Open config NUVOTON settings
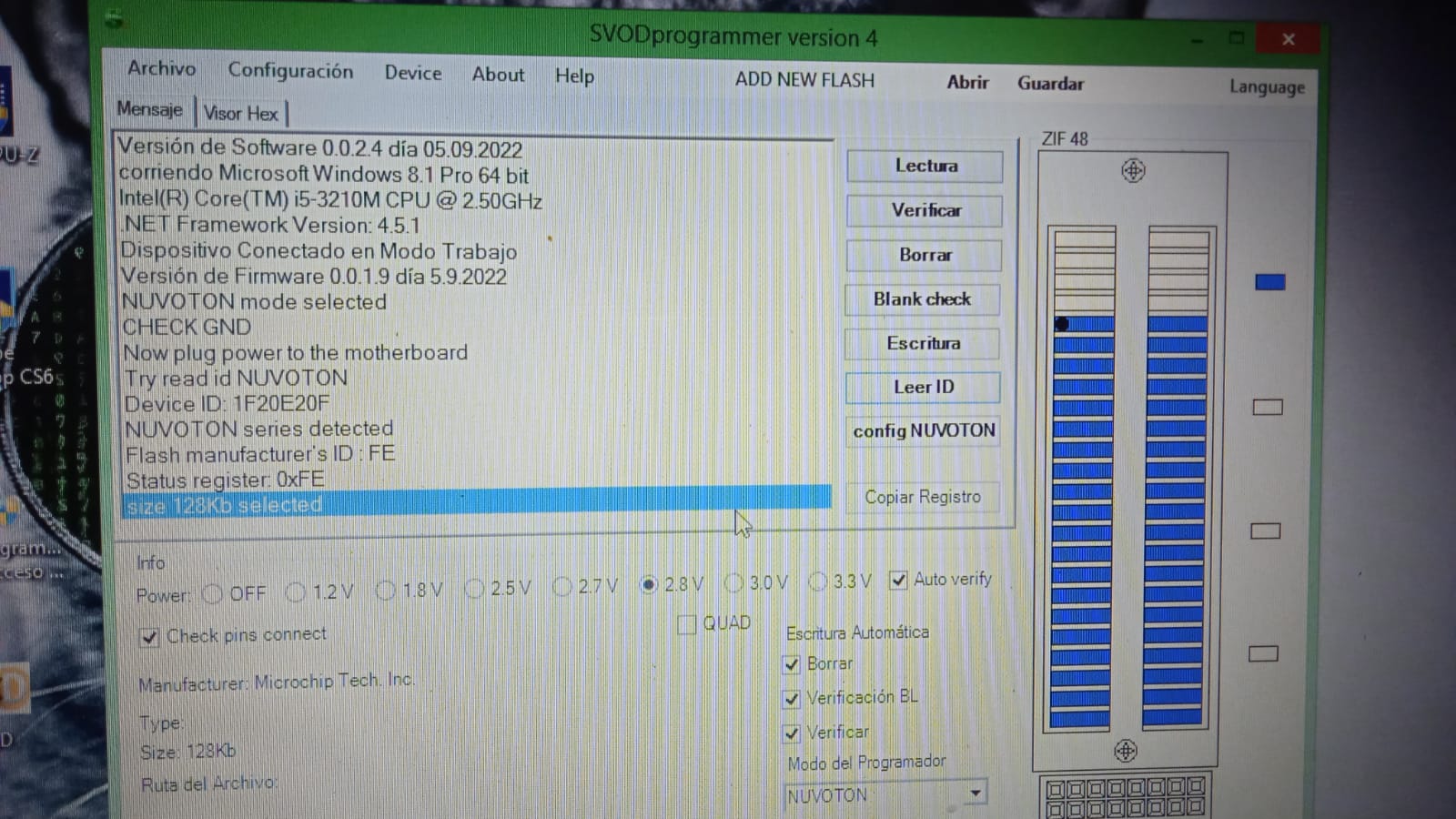The image size is (1456, 819). (924, 430)
